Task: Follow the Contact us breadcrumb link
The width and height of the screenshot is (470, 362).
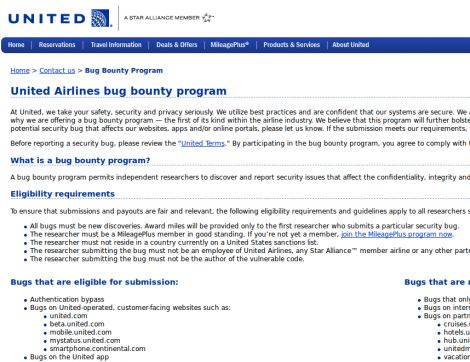Action: tap(57, 71)
